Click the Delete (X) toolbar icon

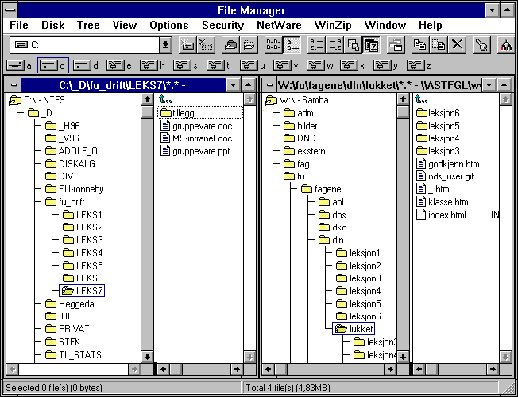[x=458, y=45]
